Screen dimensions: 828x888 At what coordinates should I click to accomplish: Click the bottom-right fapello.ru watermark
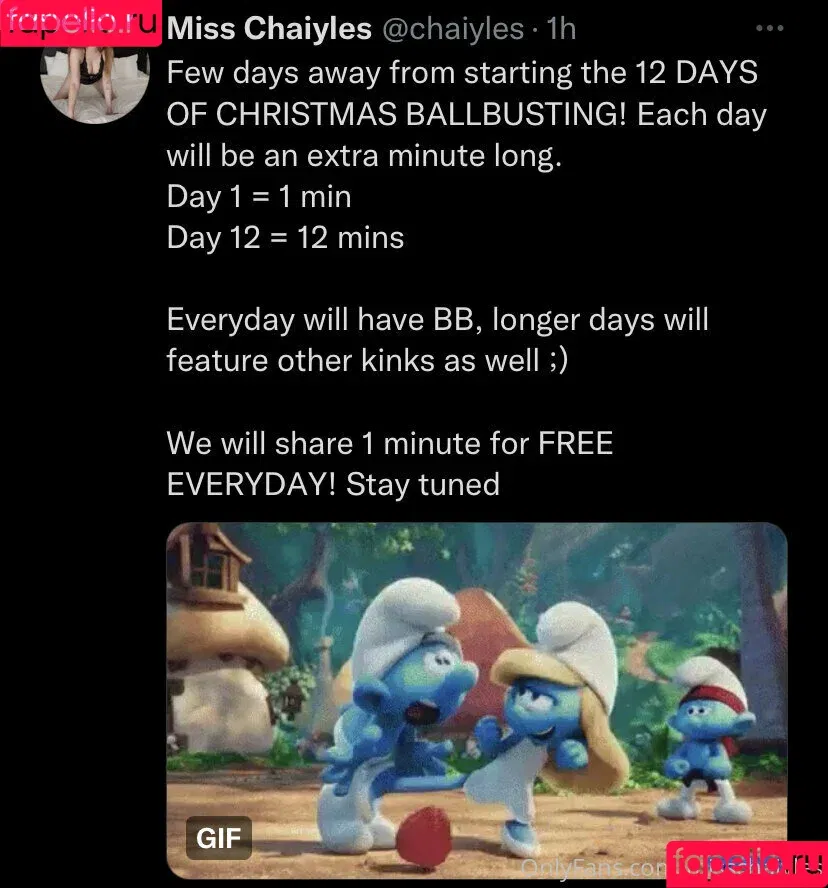pyautogui.click(x=747, y=864)
